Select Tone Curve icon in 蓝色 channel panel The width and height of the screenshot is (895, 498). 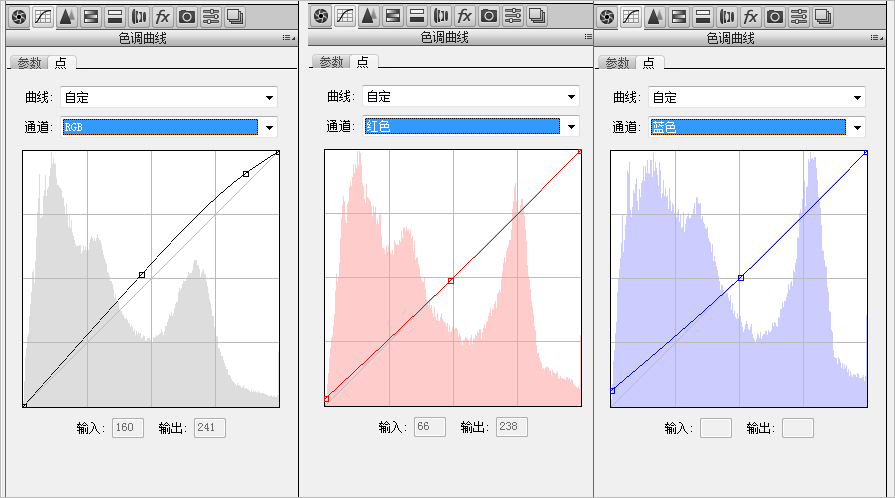pos(631,17)
